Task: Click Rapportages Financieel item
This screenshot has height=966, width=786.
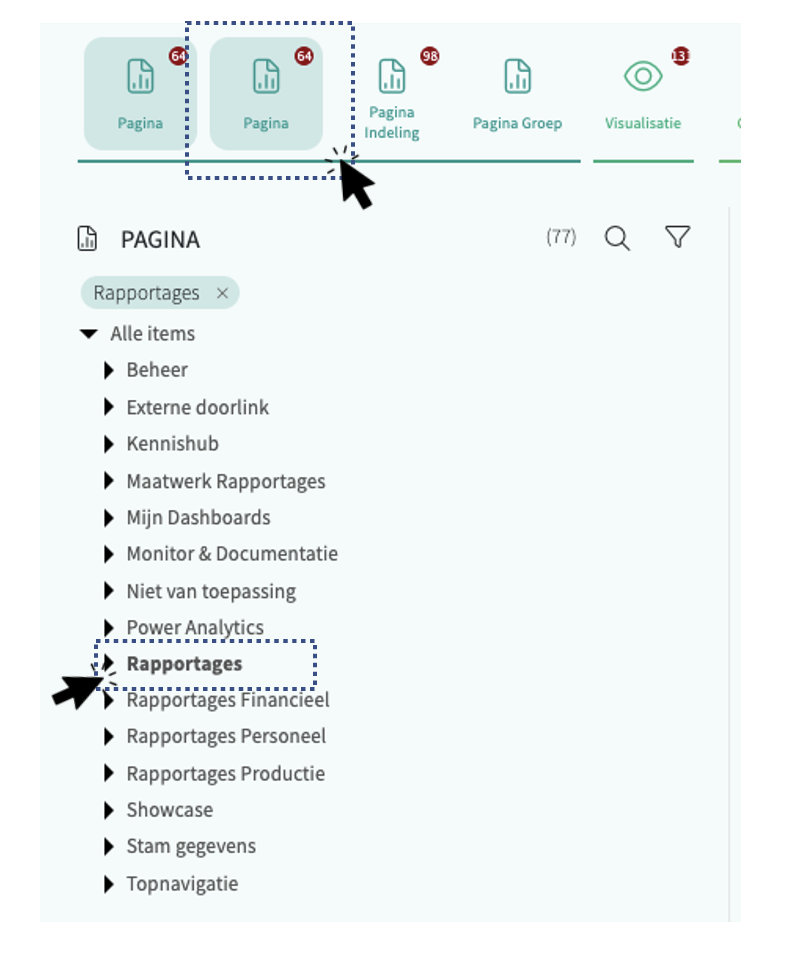Action: [x=228, y=700]
